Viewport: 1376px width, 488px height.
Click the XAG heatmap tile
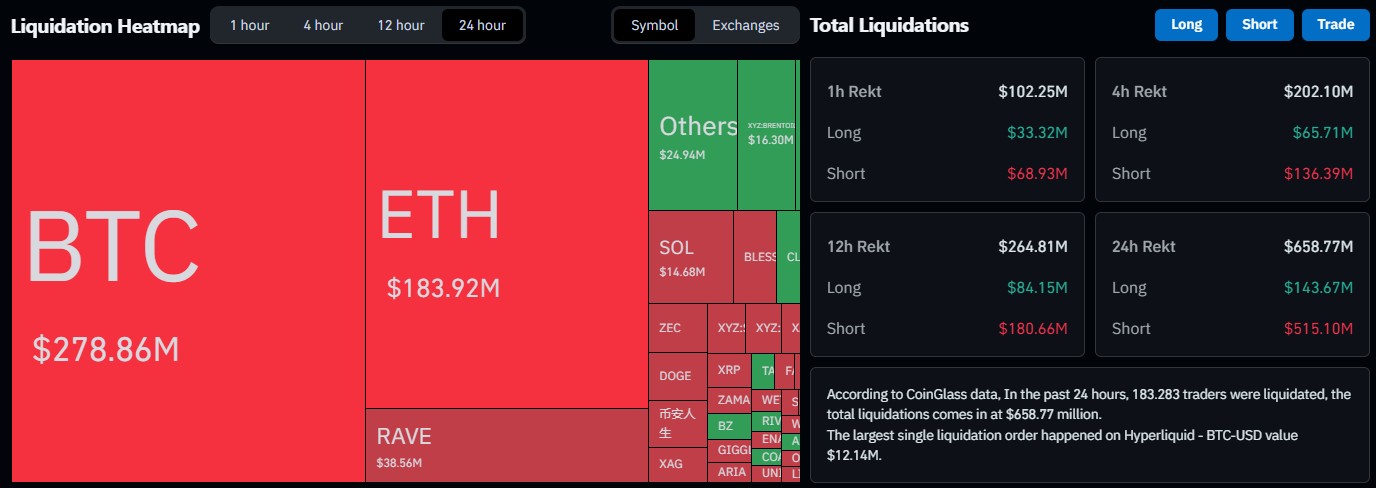coord(677,464)
